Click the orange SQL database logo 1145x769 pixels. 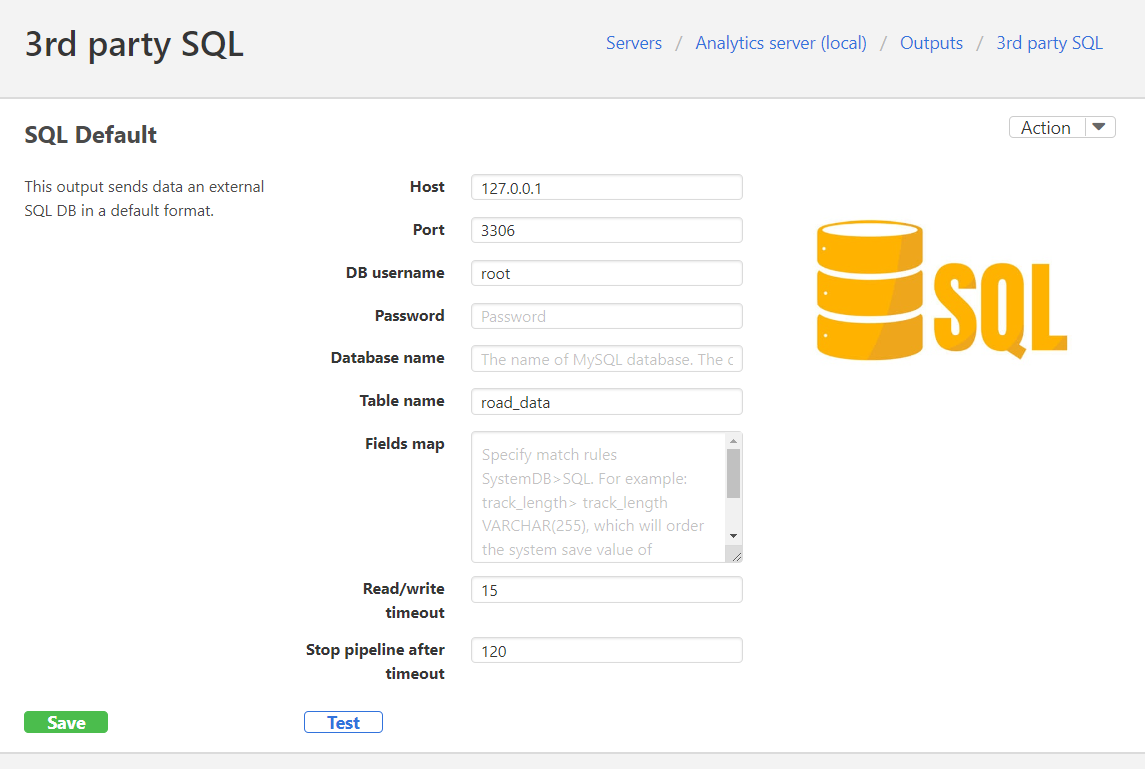[x=941, y=290]
